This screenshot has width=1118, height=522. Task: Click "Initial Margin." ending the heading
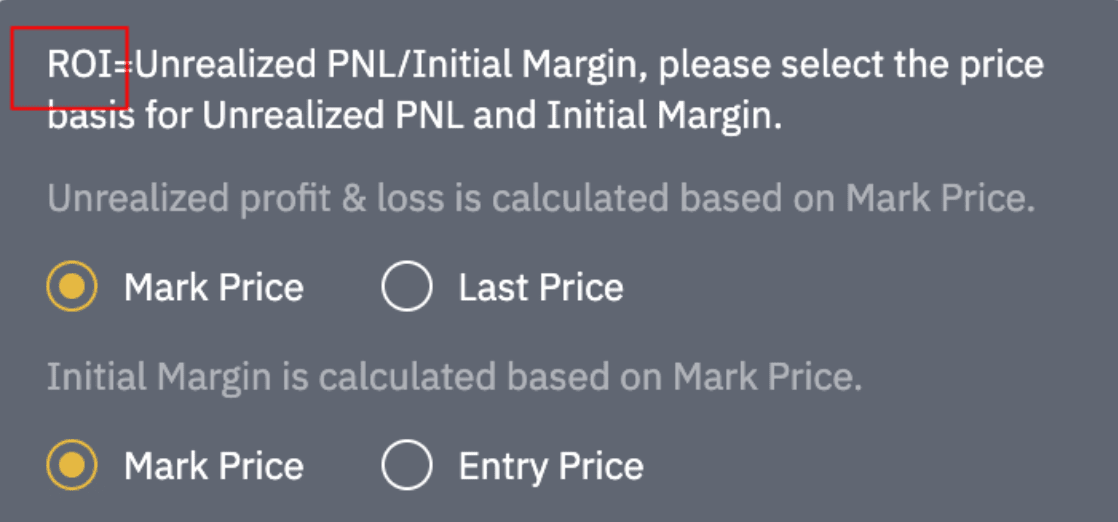(664, 118)
